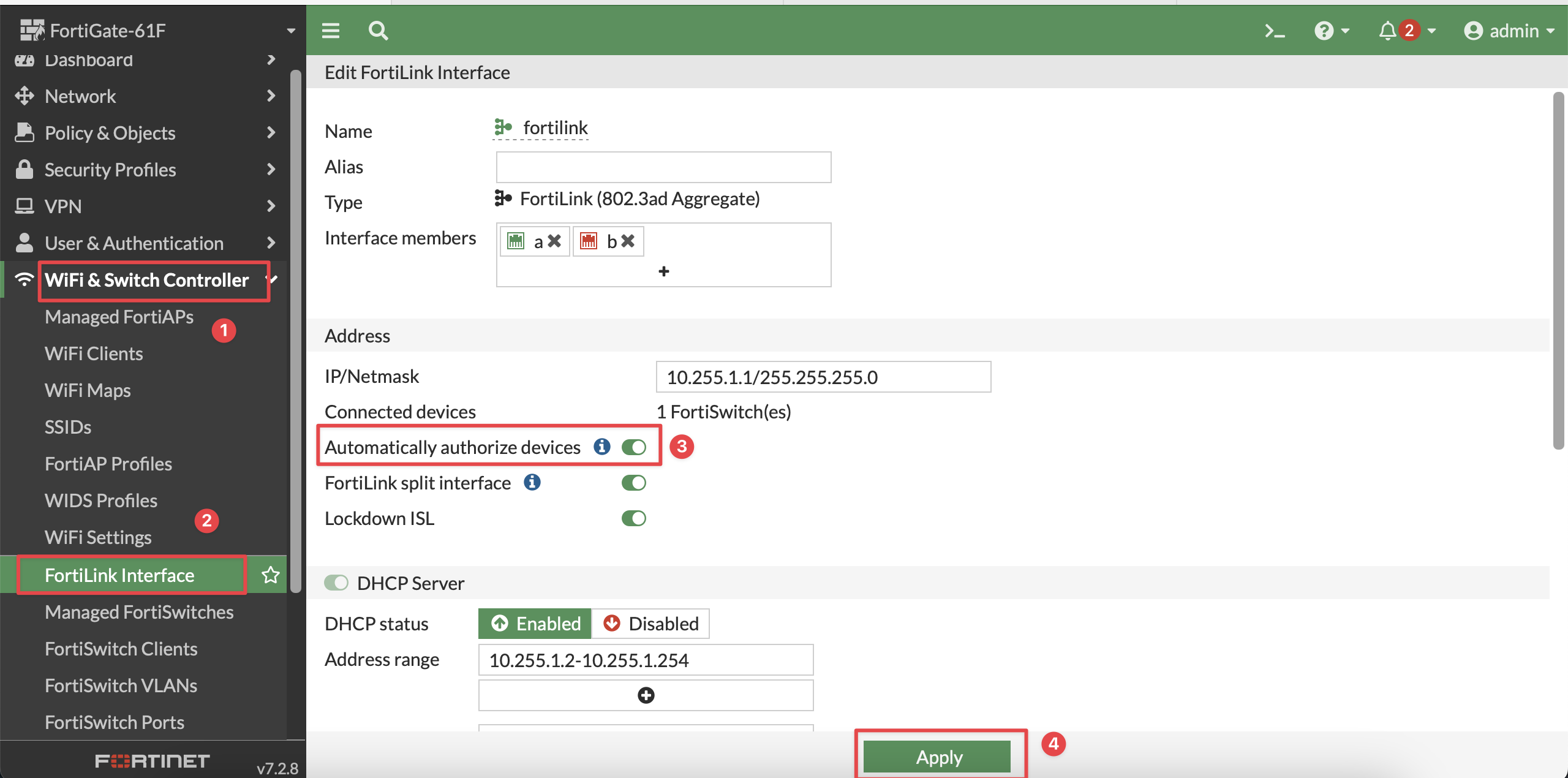1568x778 pixels.
Task: Click the fortilink name icon
Action: click(x=503, y=127)
